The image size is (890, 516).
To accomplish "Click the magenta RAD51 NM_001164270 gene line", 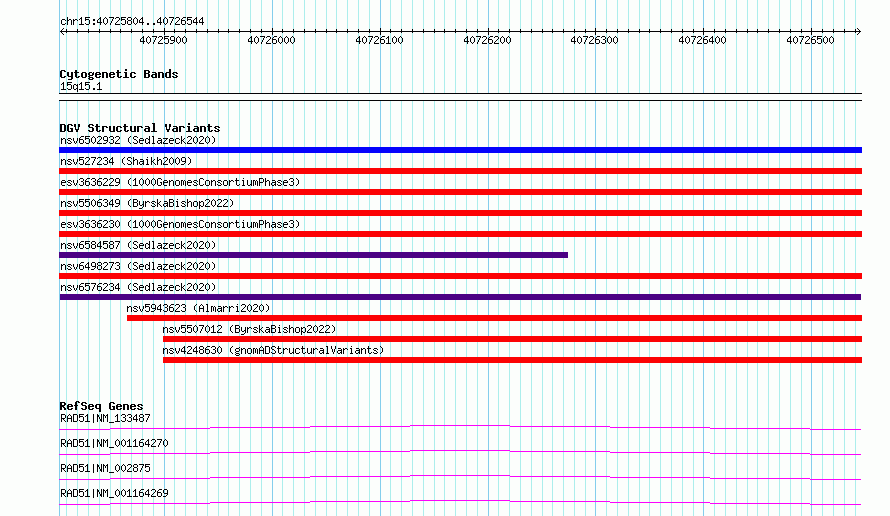I will 460,452.
